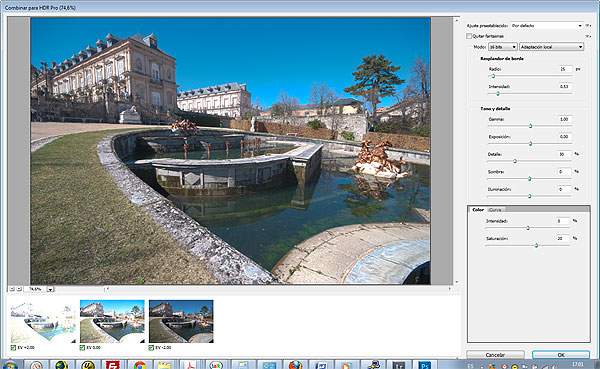
Task: Click the Exposición value field
Action: (x=565, y=137)
